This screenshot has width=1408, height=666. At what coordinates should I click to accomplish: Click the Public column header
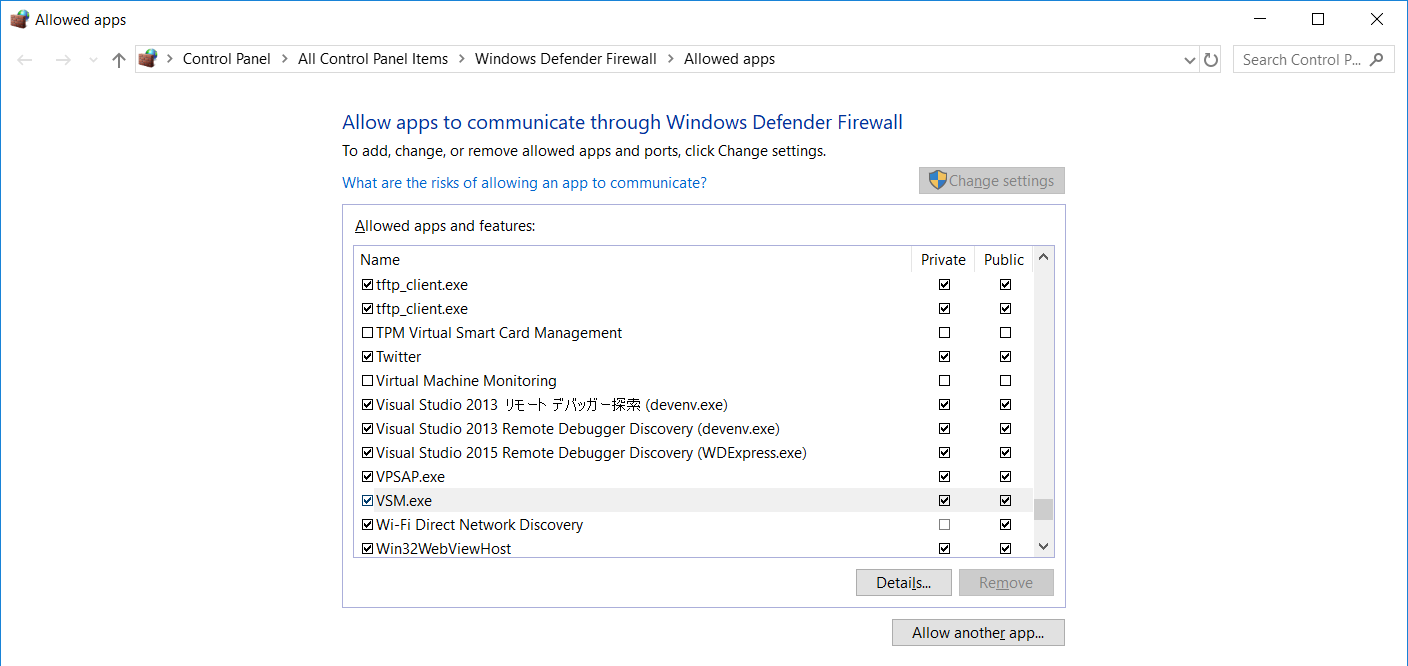[x=1004, y=259]
